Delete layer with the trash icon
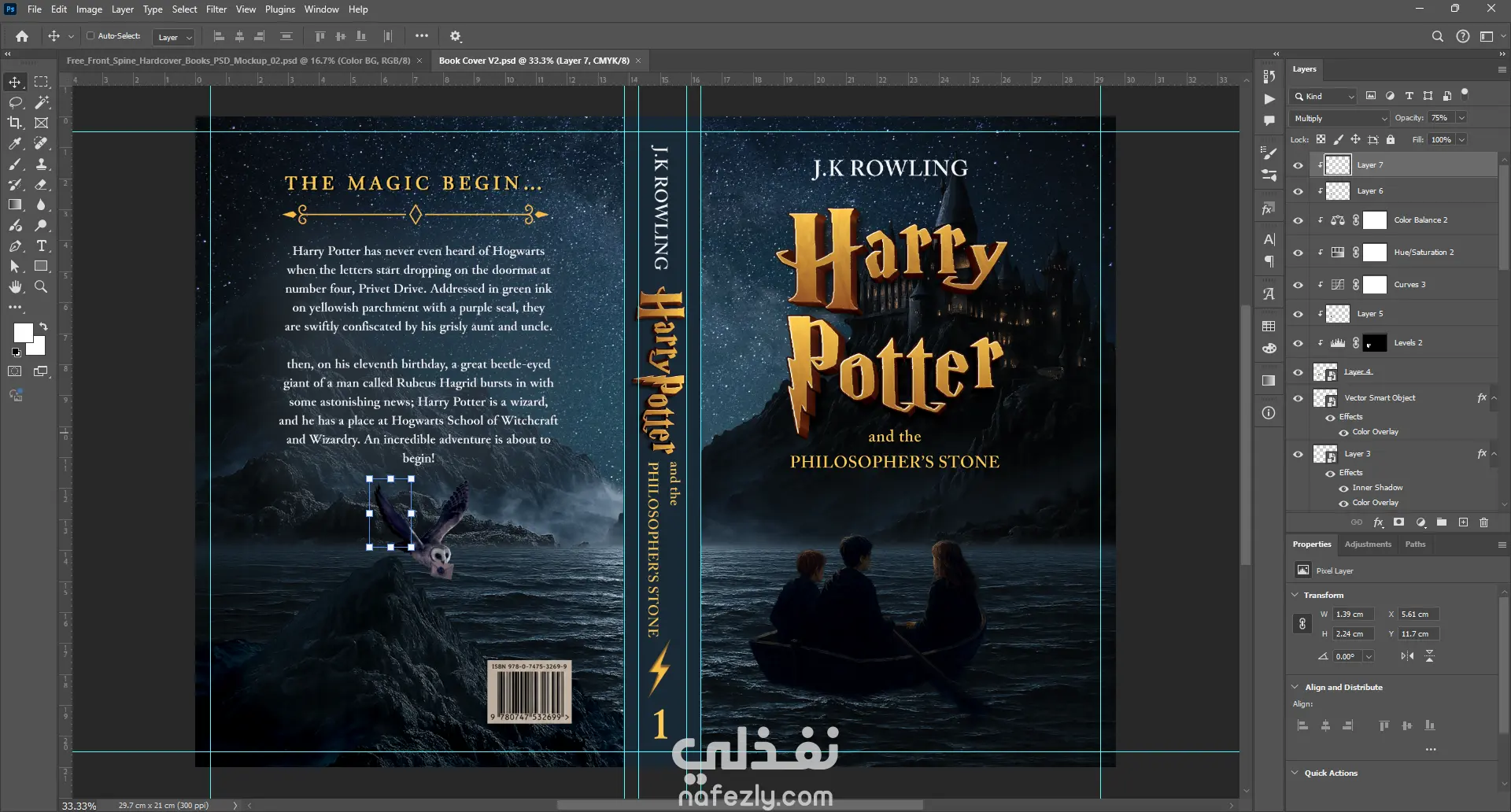 (1484, 522)
